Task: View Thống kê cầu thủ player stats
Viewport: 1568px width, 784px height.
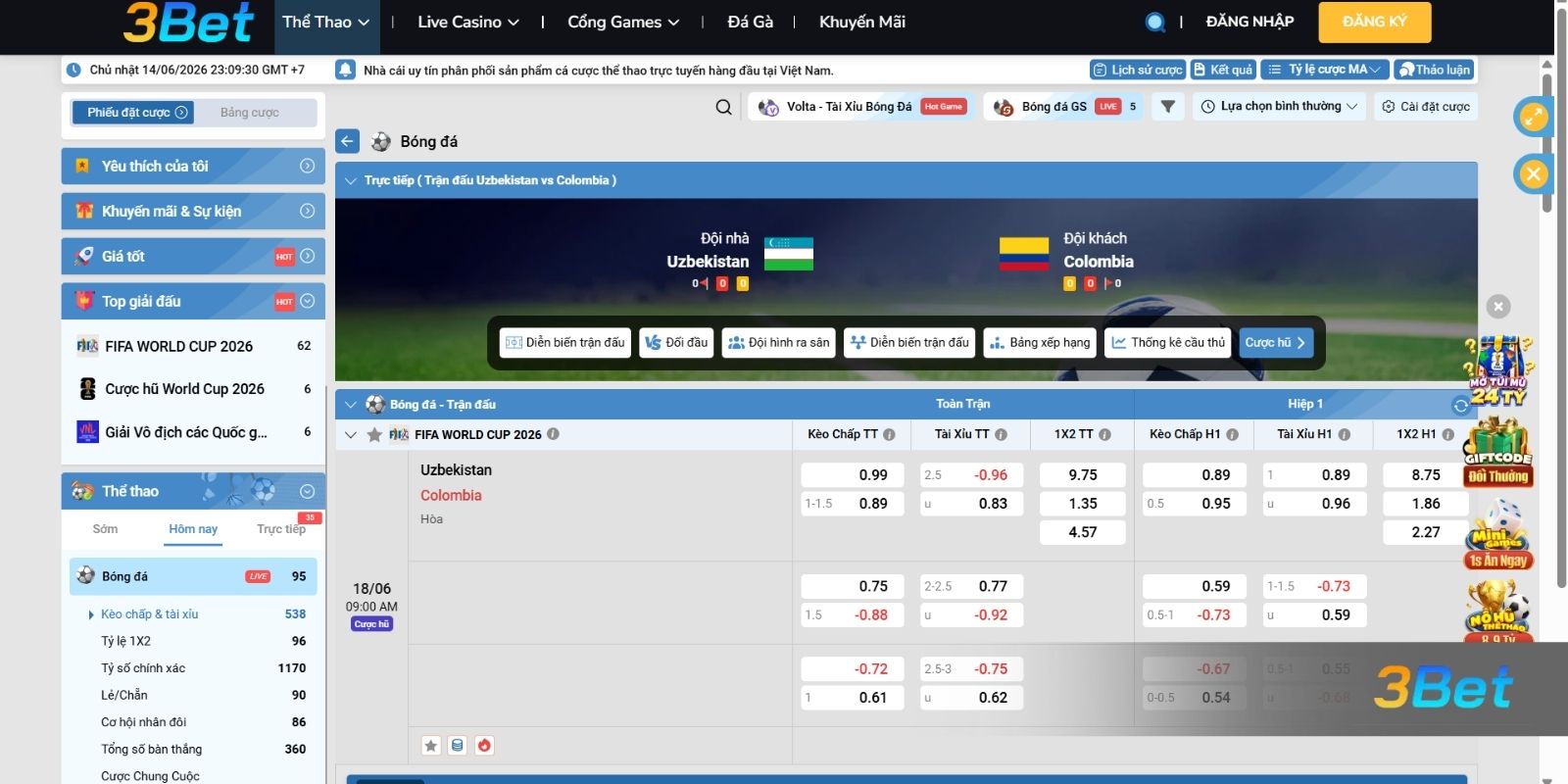Action: [x=1167, y=343]
